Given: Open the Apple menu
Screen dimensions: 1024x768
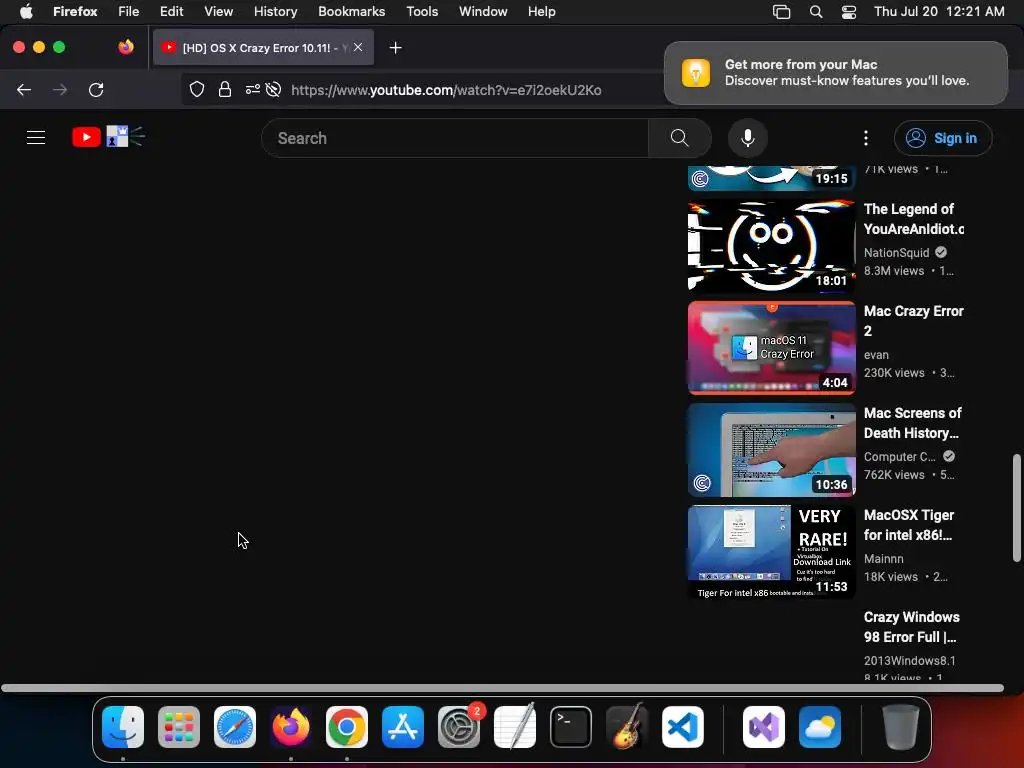Looking at the screenshot, I should tap(26, 11).
